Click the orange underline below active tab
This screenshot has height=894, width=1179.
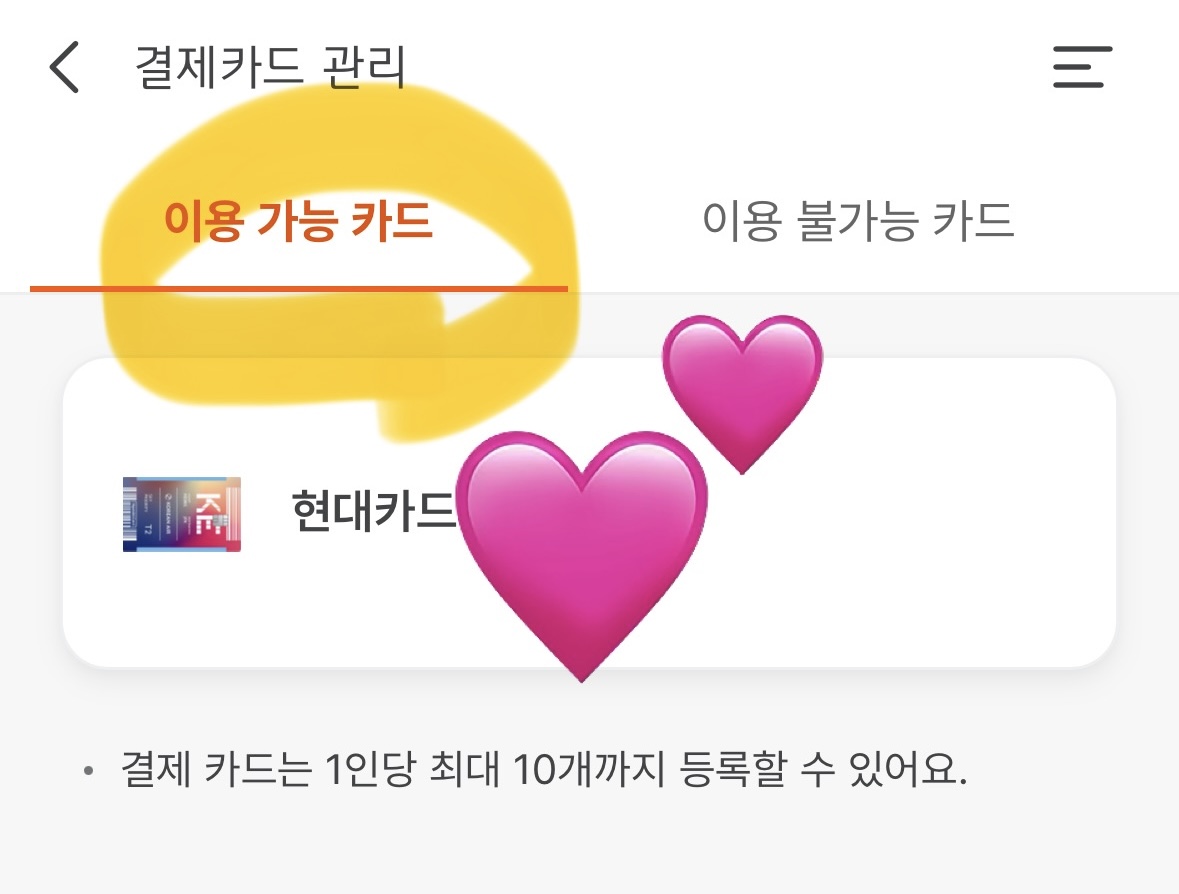(x=299, y=289)
